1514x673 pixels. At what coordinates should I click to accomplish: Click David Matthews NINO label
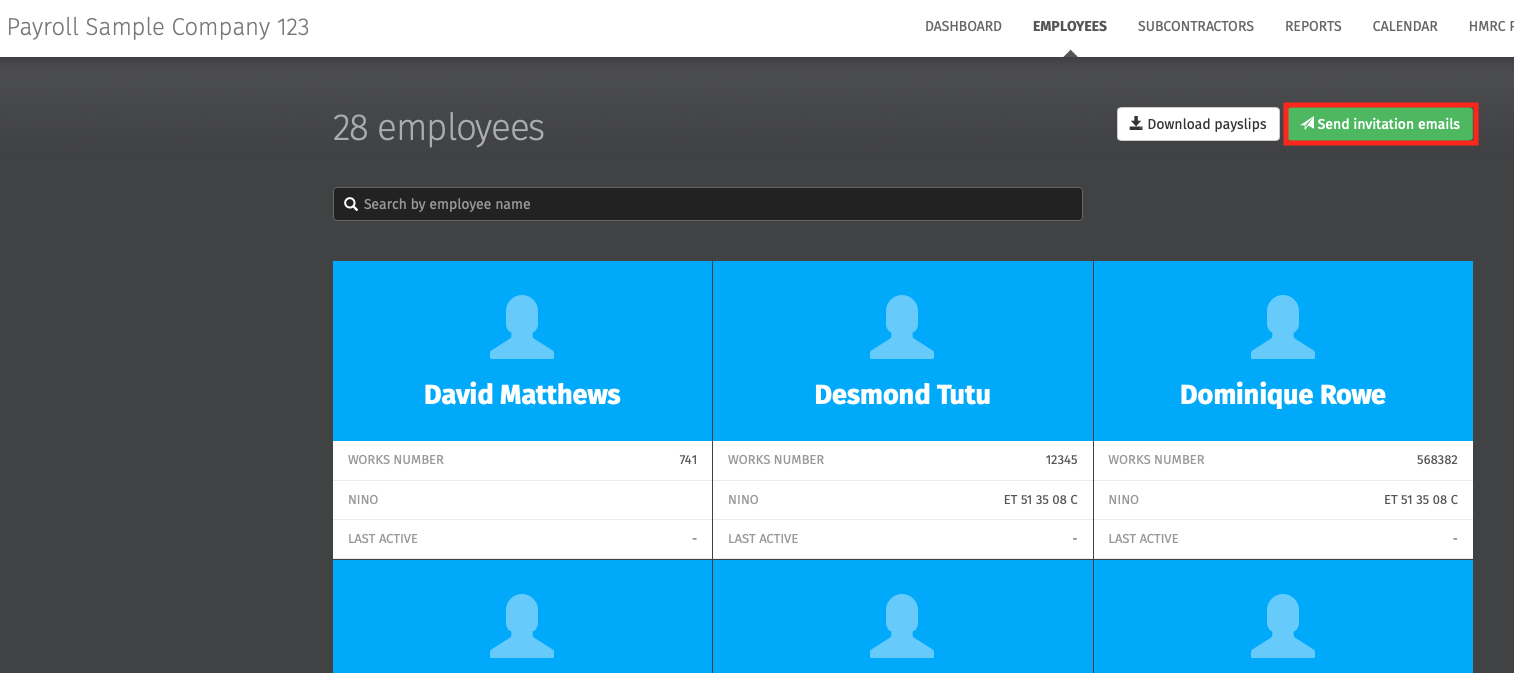coord(363,499)
